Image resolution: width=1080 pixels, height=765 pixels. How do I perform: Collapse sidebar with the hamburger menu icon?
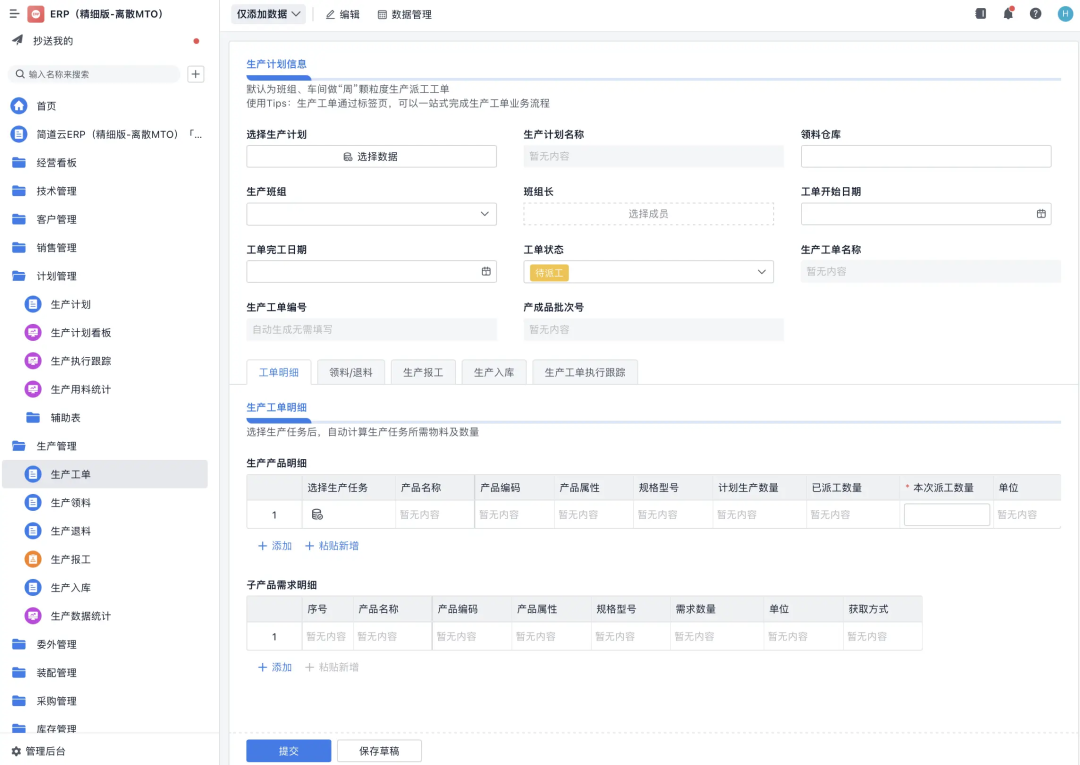pyautogui.click(x=14, y=14)
